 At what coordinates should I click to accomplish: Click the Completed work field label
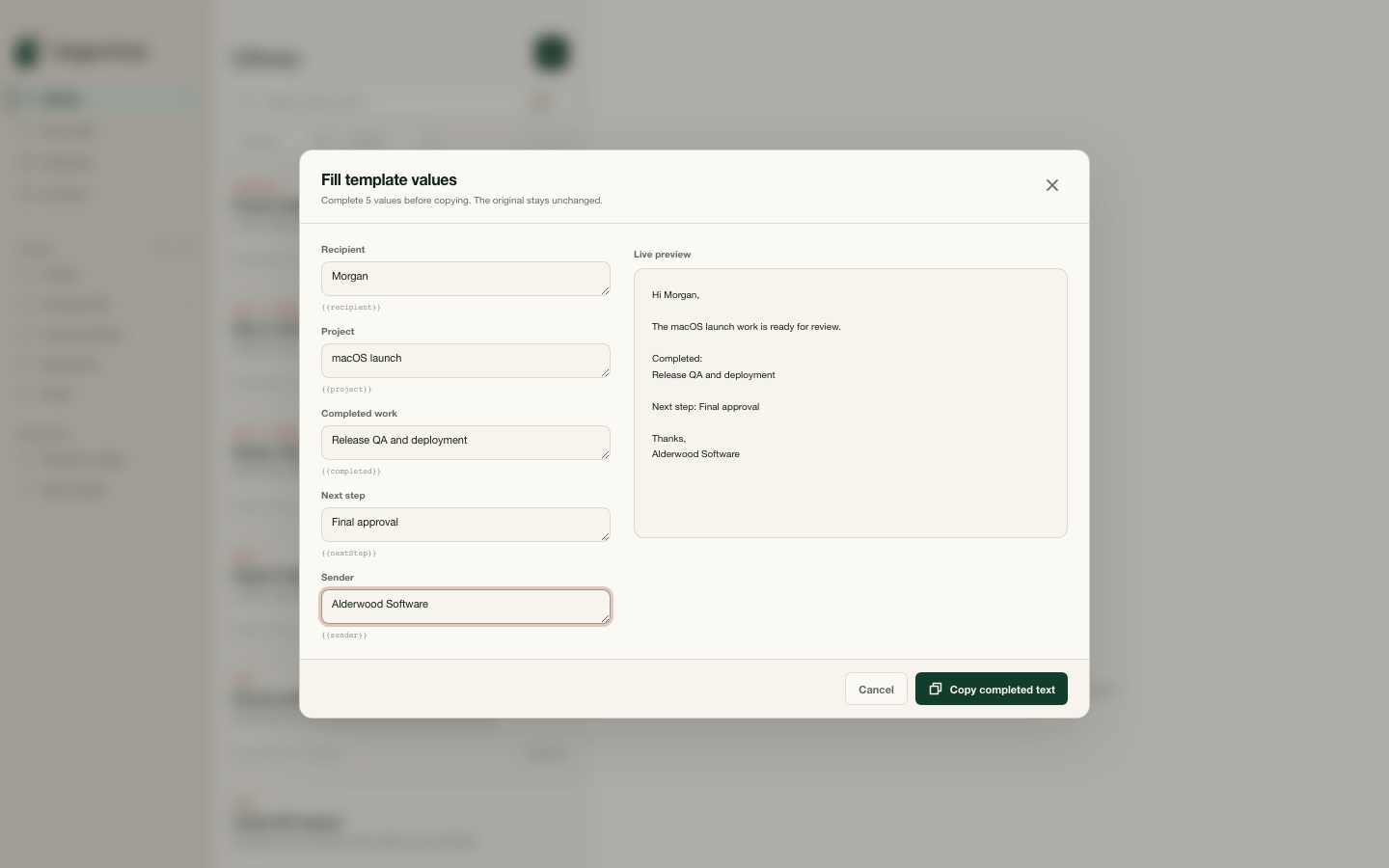click(359, 414)
